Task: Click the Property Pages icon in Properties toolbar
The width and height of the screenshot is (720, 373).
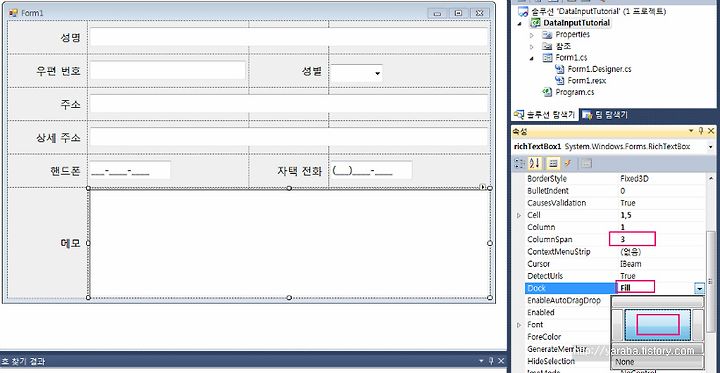Action: click(x=586, y=163)
